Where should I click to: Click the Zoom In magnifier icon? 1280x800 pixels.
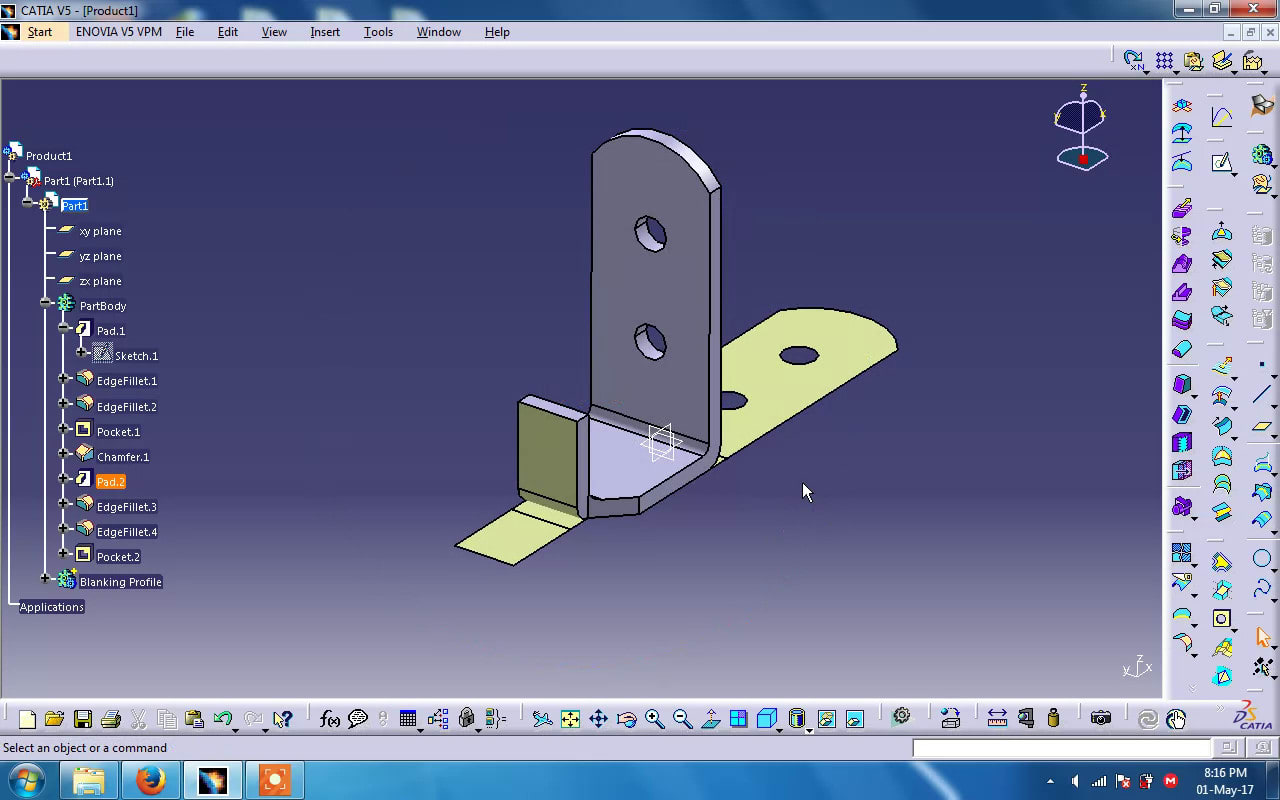click(654, 718)
